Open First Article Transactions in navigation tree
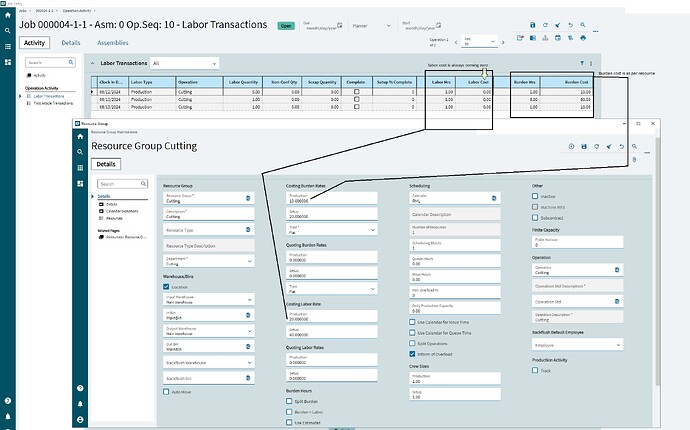This screenshot has height=430, width=690. pos(53,103)
